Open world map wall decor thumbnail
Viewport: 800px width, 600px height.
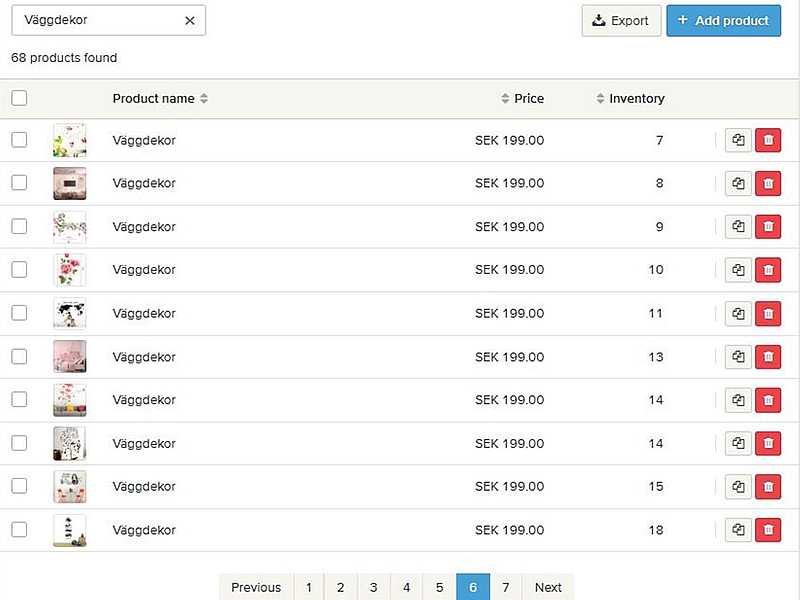click(70, 313)
